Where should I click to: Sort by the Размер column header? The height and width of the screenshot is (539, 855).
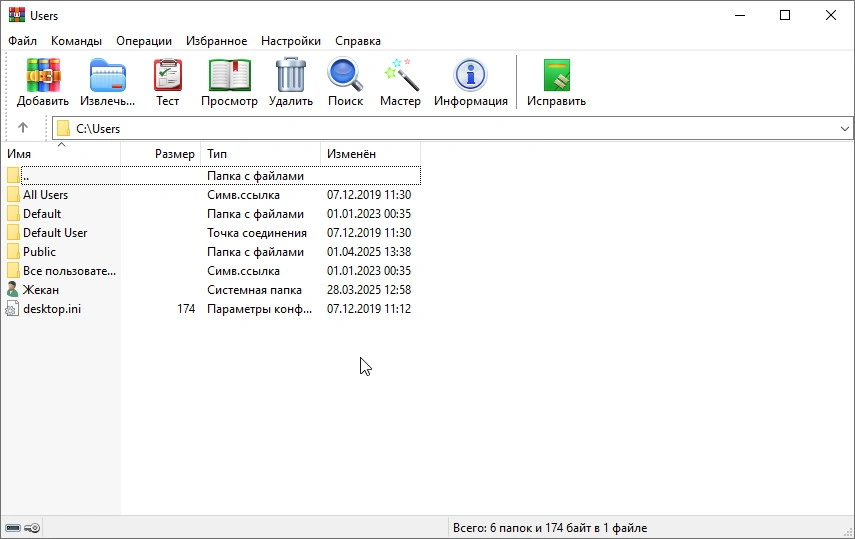click(160, 154)
